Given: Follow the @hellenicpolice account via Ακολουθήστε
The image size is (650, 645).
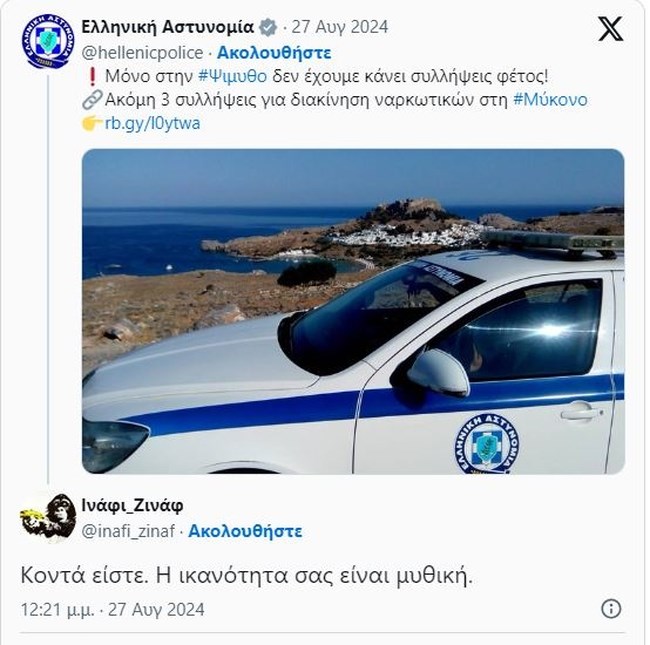Looking at the screenshot, I should [274, 53].
